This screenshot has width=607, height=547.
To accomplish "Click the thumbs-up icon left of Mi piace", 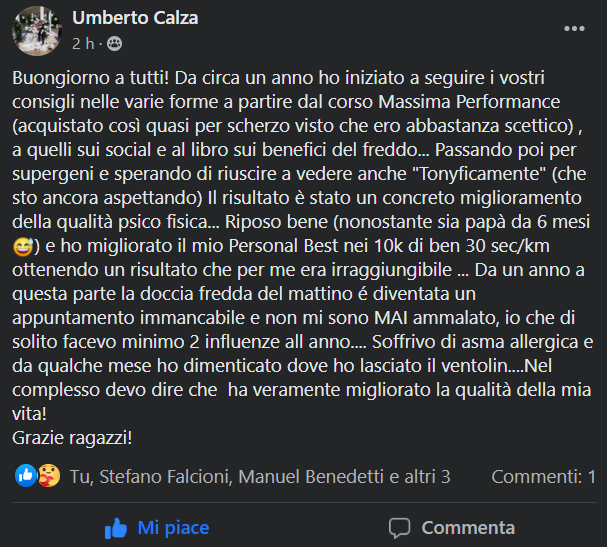I will [x=117, y=527].
